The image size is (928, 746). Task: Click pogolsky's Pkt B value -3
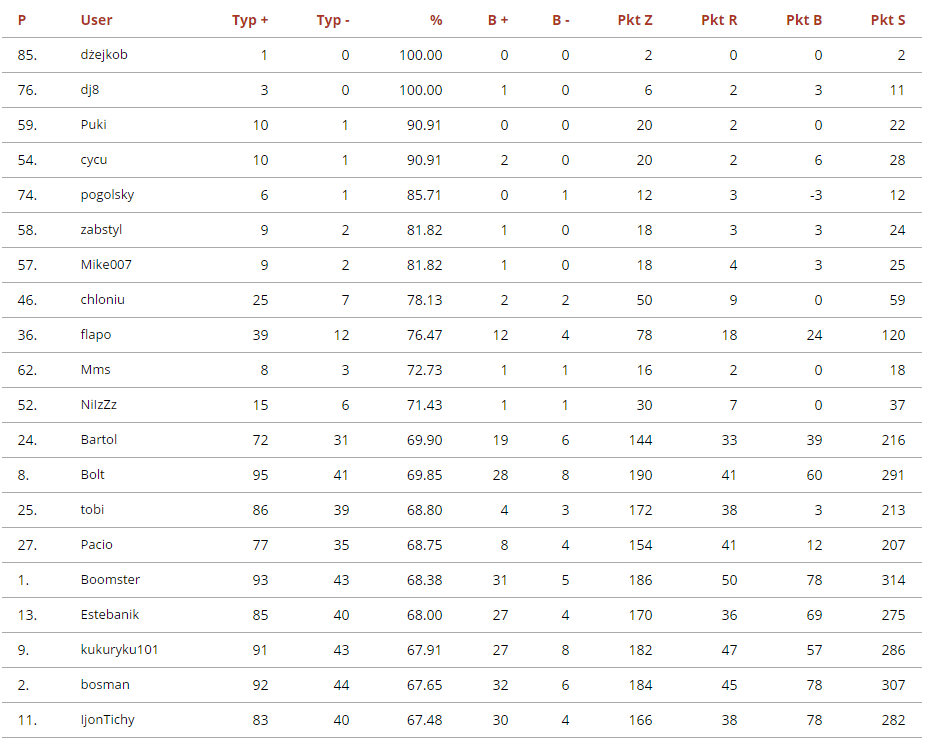click(815, 195)
